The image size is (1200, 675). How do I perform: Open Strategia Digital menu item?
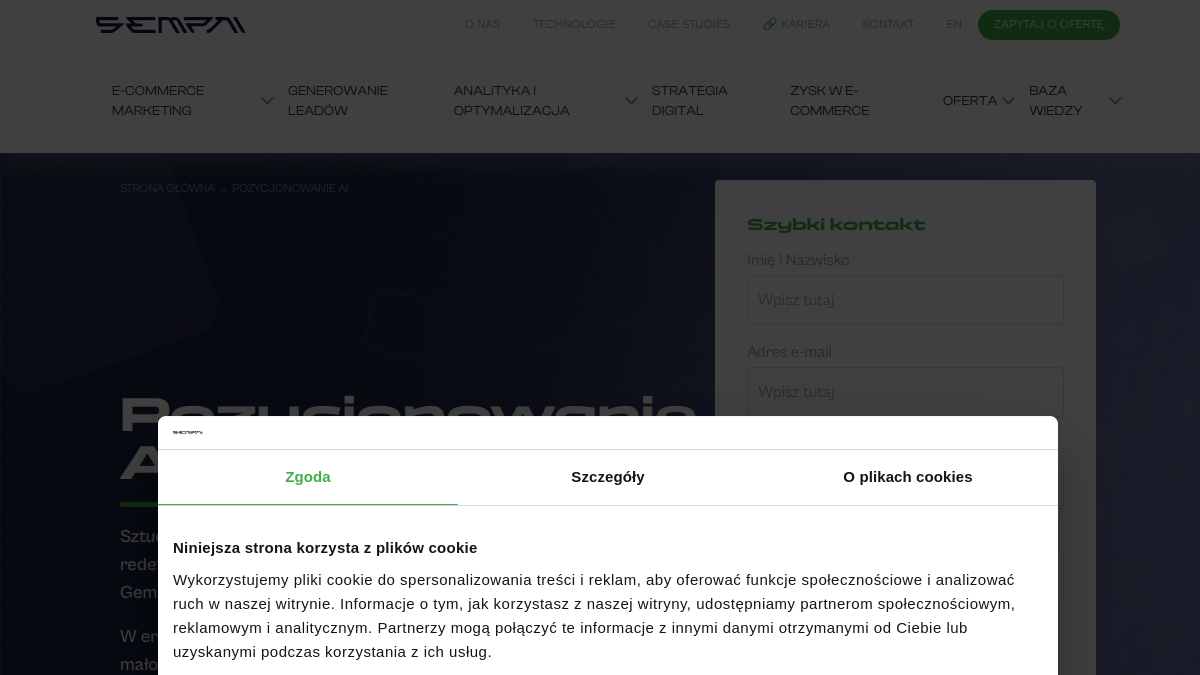[x=690, y=101]
